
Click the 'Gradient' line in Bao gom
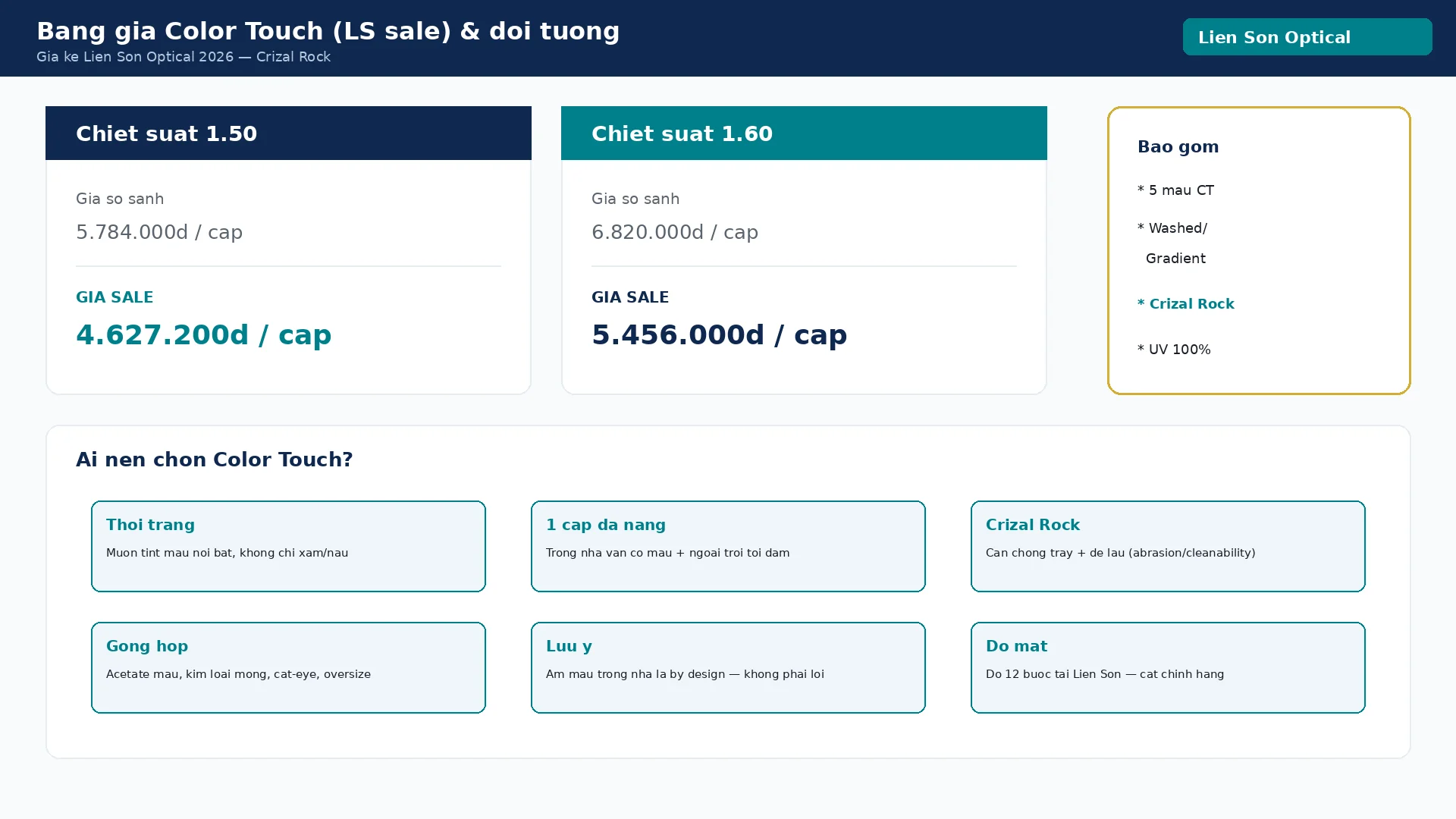(1175, 259)
